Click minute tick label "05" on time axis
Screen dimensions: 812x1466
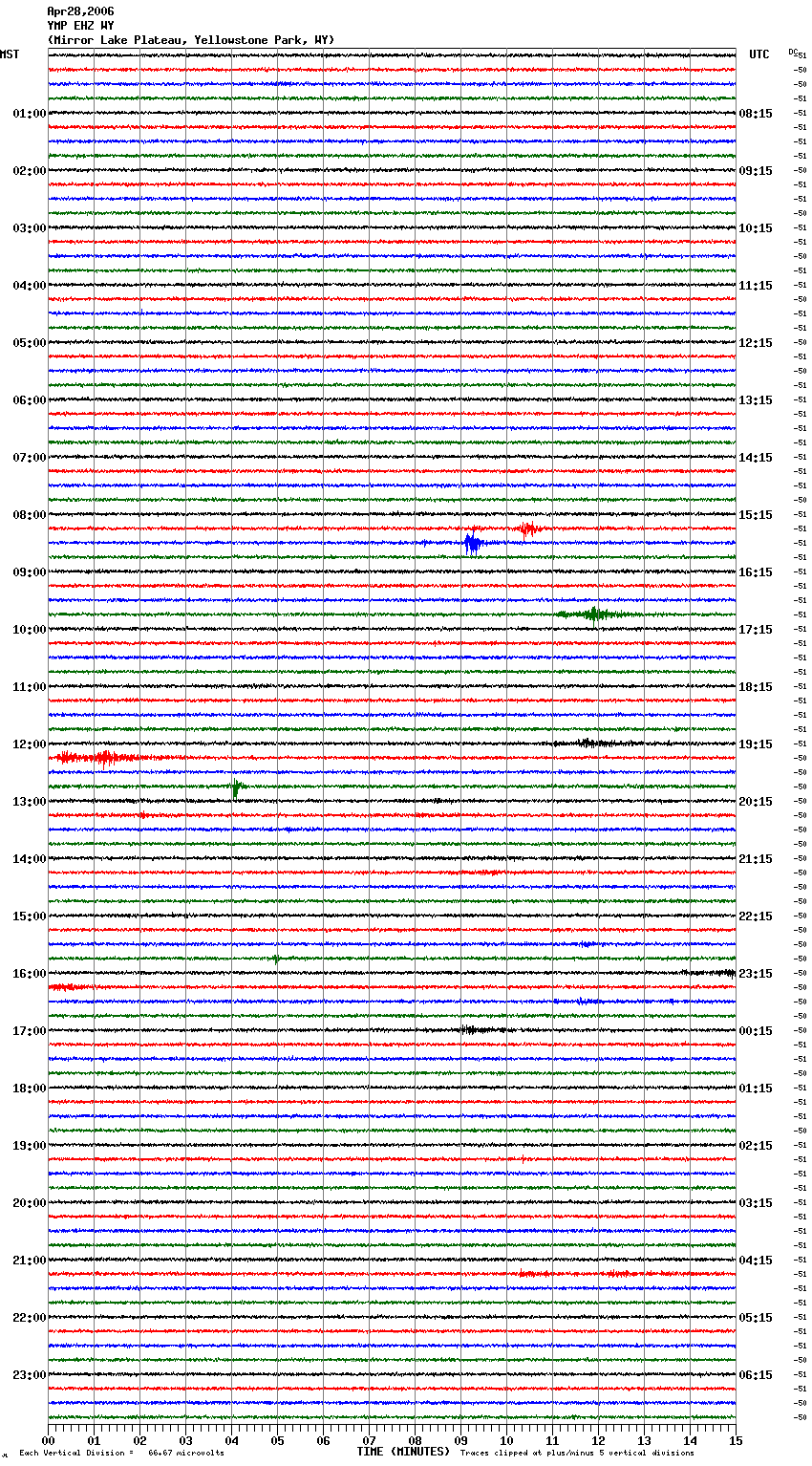(277, 1441)
